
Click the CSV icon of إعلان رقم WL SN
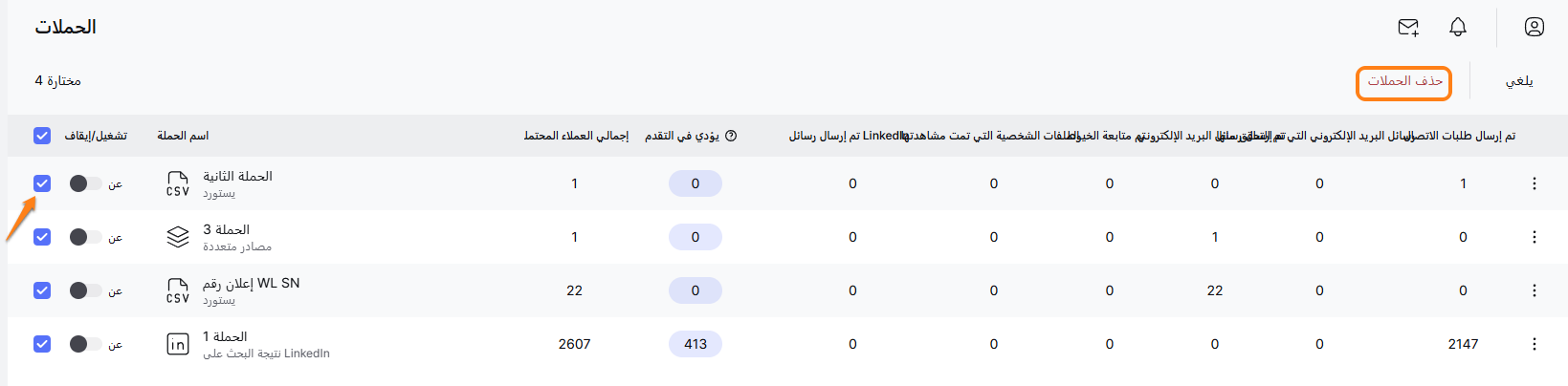click(x=178, y=290)
